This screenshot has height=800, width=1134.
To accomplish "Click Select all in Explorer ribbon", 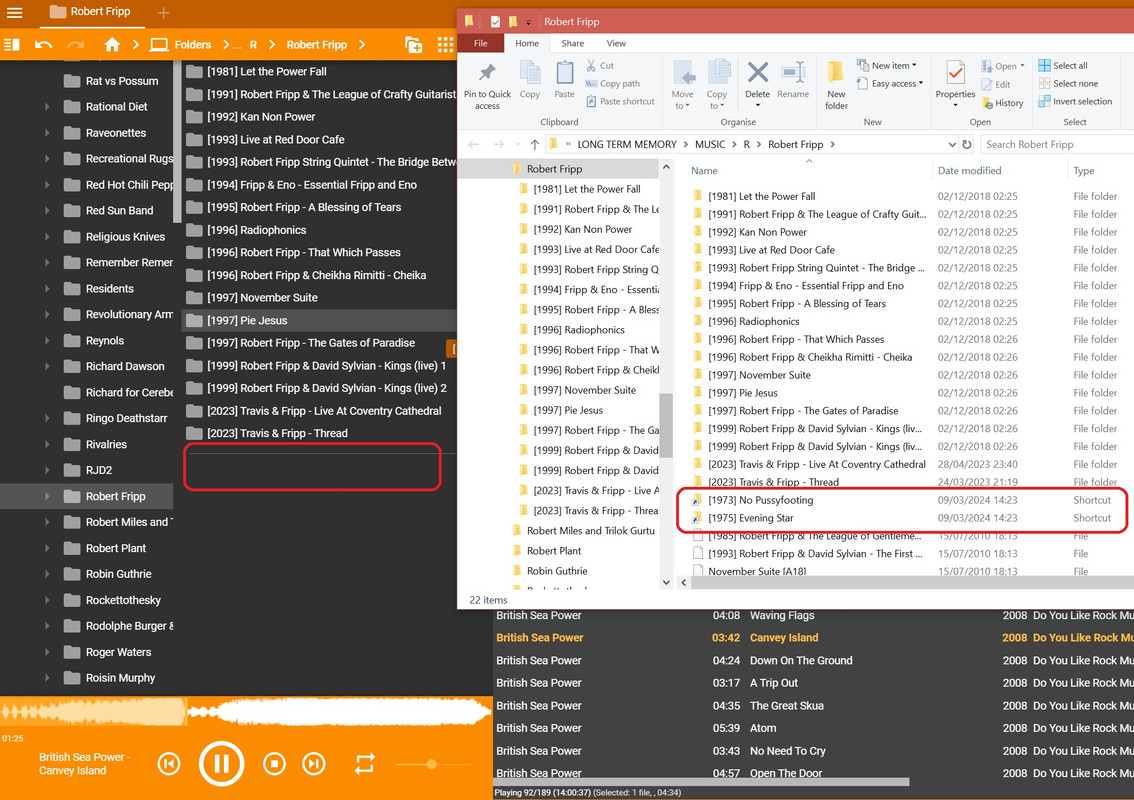I will (1063, 66).
